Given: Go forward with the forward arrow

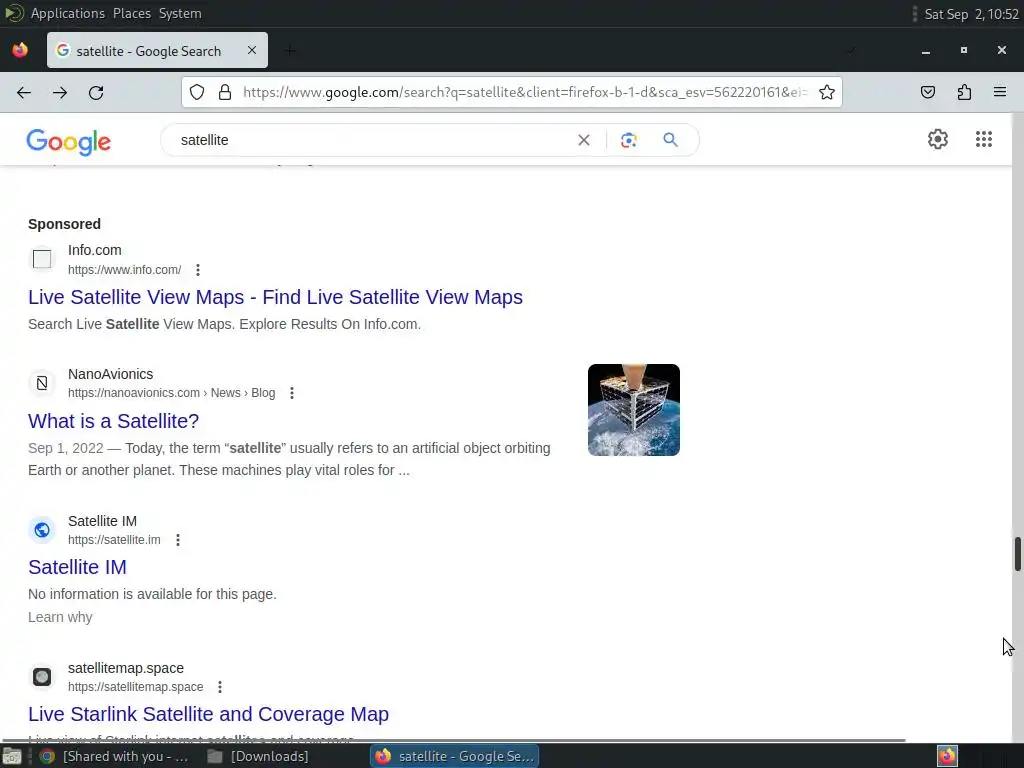Looking at the screenshot, I should tap(60, 93).
